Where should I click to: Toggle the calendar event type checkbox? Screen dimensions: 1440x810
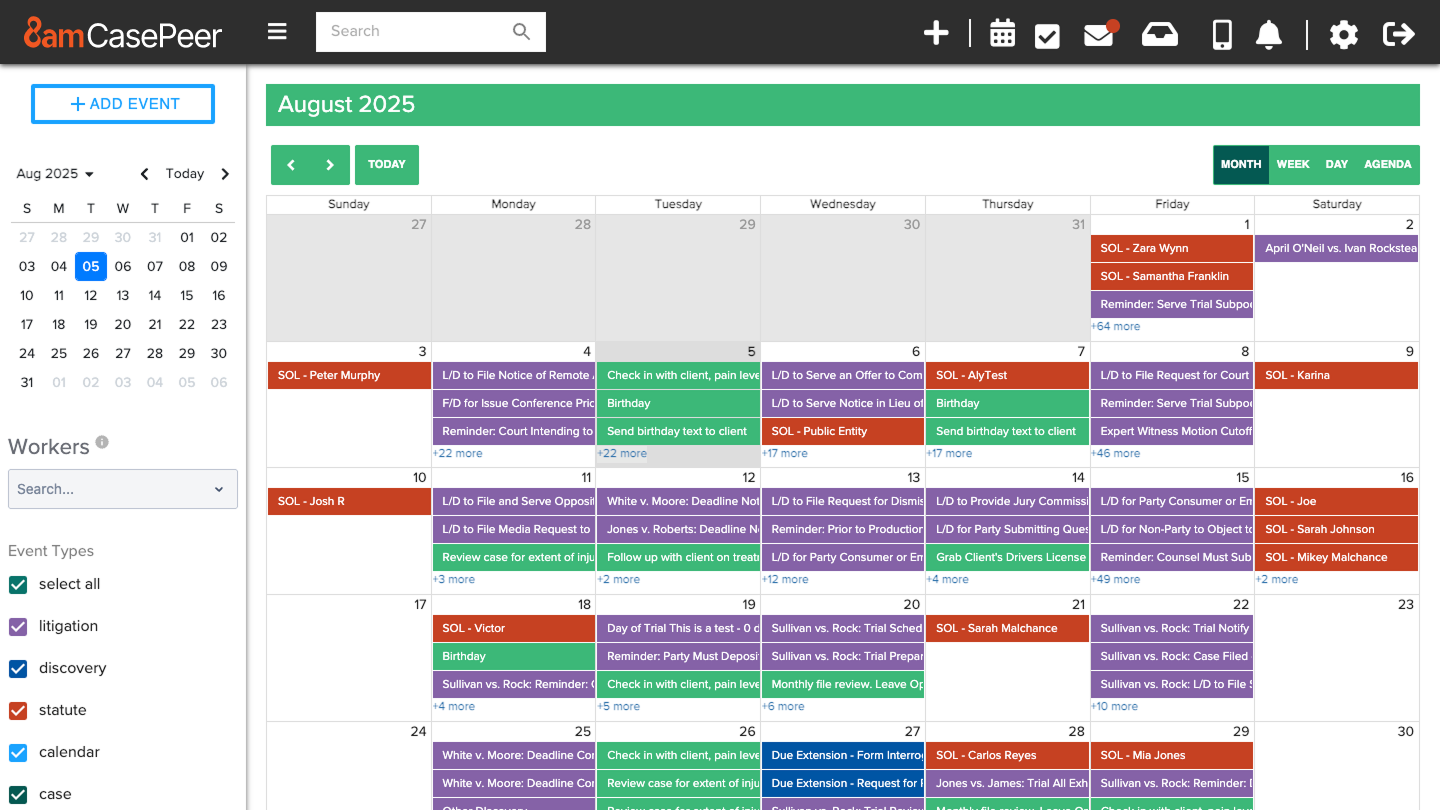(18, 752)
